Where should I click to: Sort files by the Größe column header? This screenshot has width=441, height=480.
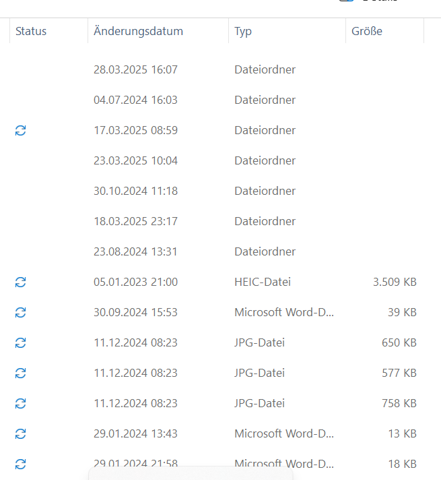[x=385, y=31]
